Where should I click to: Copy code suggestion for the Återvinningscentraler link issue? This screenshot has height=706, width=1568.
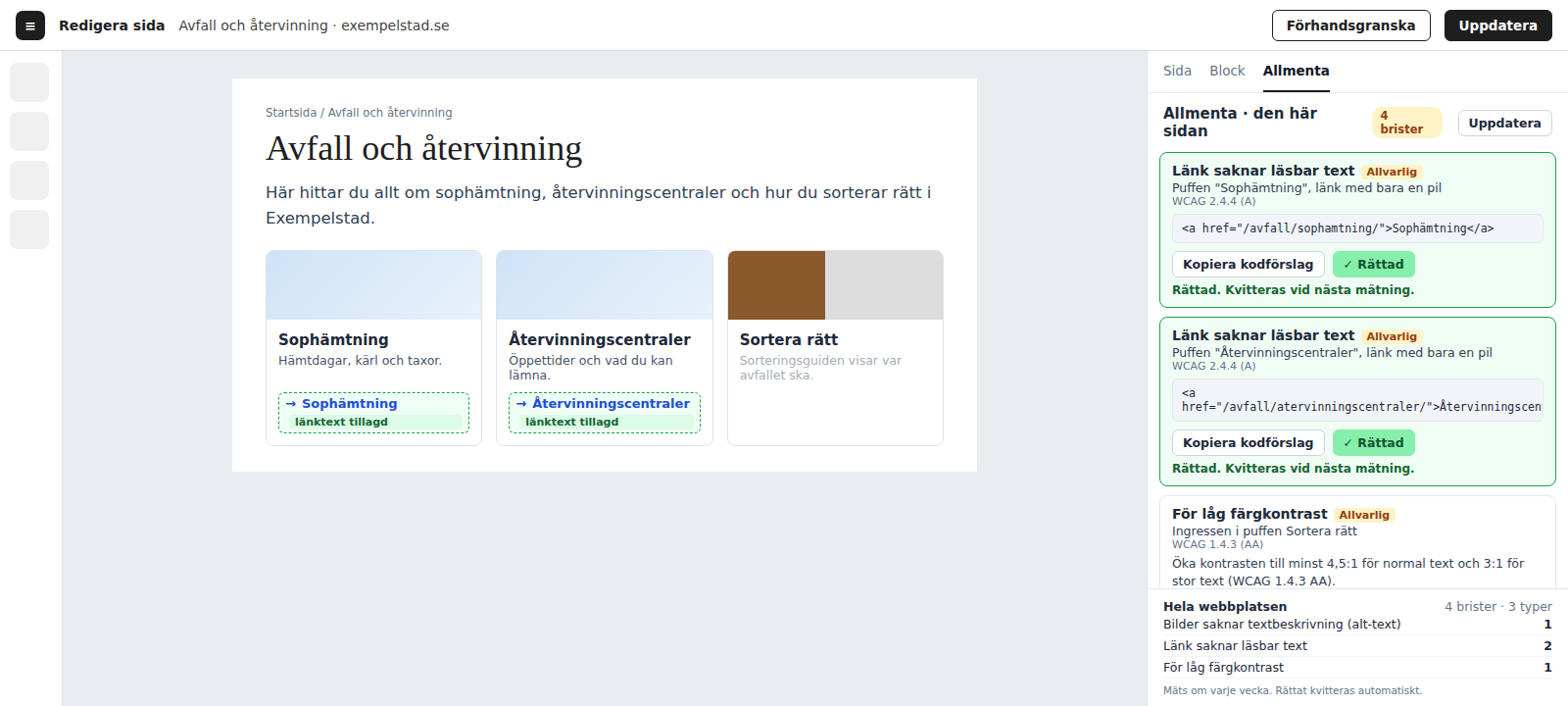[1248, 442]
